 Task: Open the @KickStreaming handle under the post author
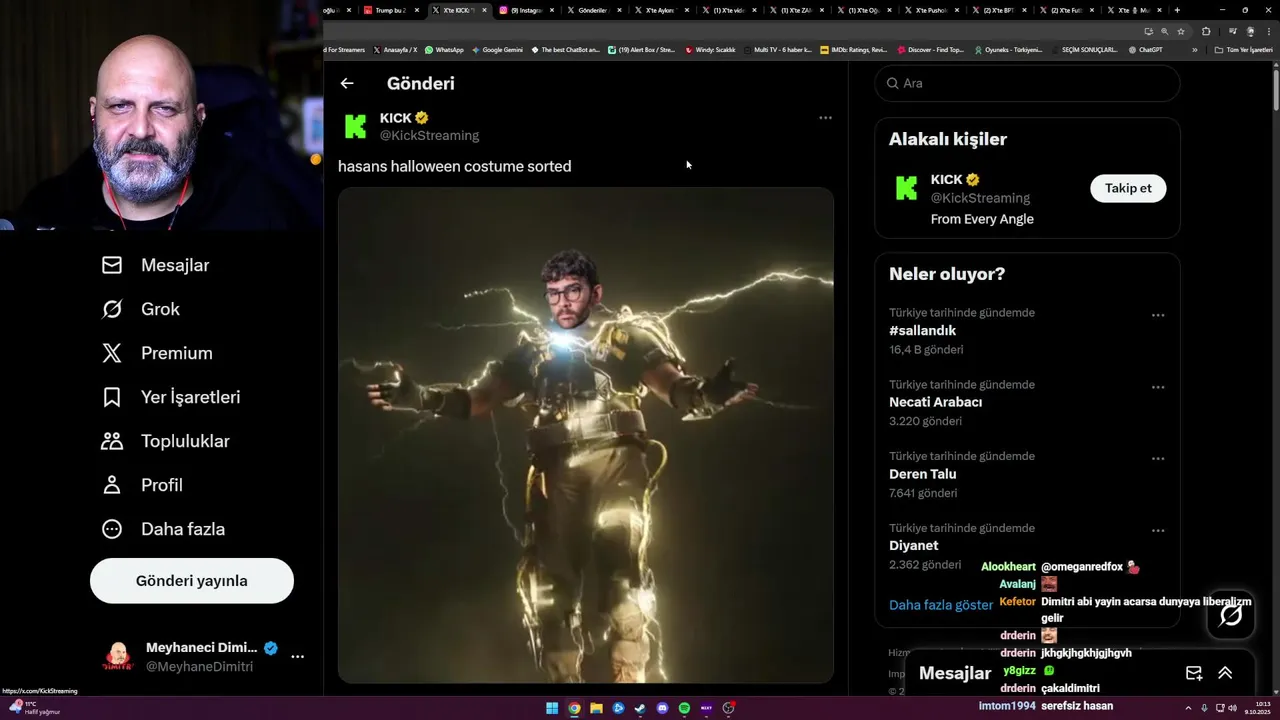click(429, 135)
